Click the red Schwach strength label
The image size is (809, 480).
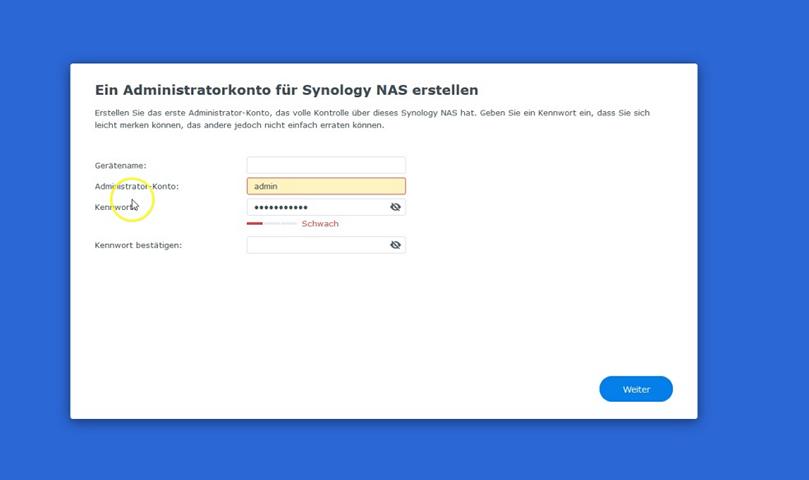point(320,223)
